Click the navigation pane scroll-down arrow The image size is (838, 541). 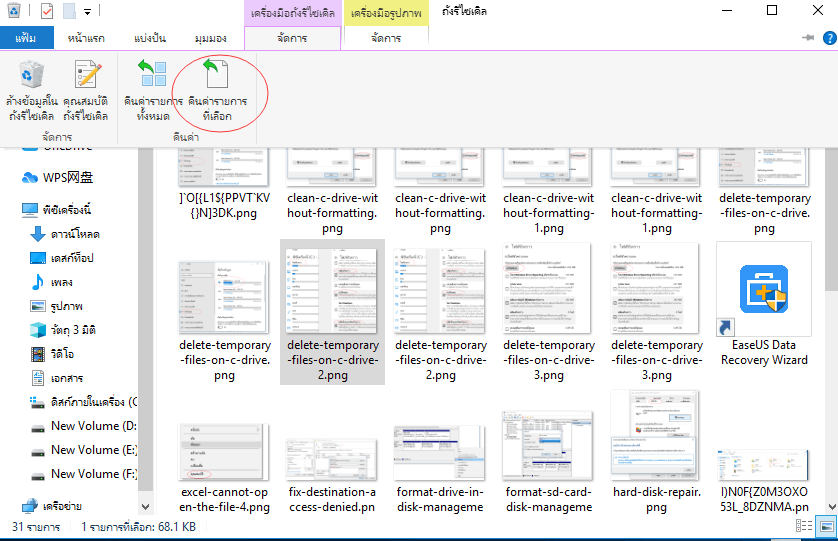[x=145, y=506]
